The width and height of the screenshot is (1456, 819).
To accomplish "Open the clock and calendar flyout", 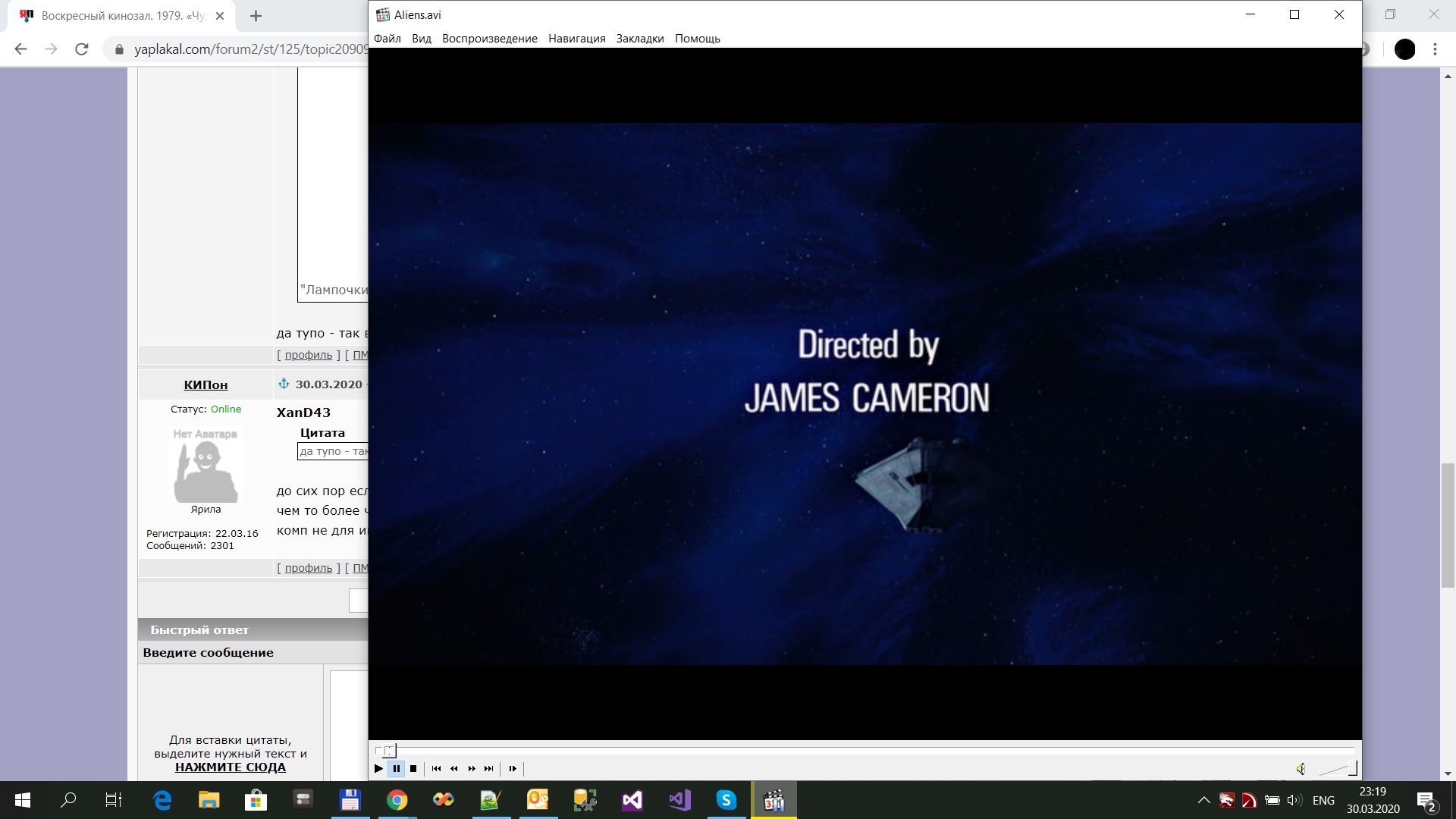I will point(1373,800).
